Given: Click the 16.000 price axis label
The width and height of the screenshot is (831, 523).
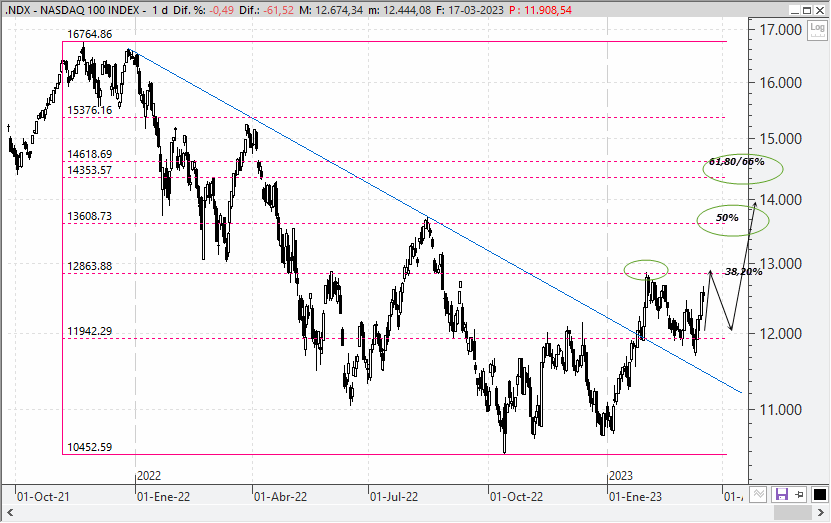Looking at the screenshot, I should pyautogui.click(x=781, y=83).
